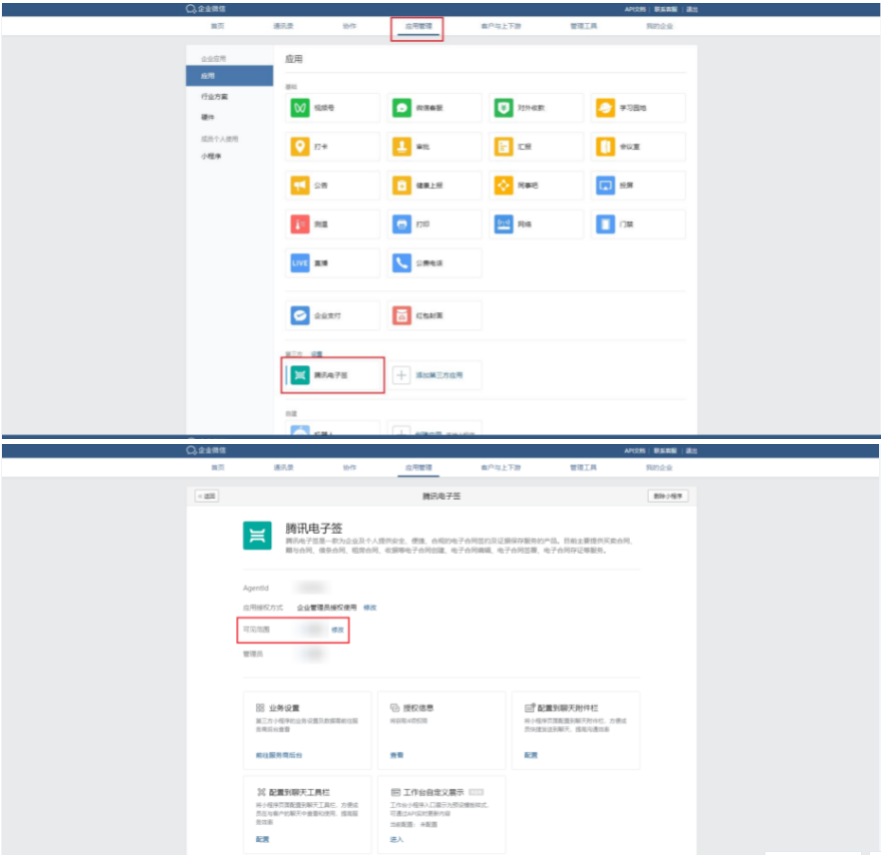The image size is (885, 855).
Task: Open the 打卡 check-in app icon
Action: coord(300,146)
